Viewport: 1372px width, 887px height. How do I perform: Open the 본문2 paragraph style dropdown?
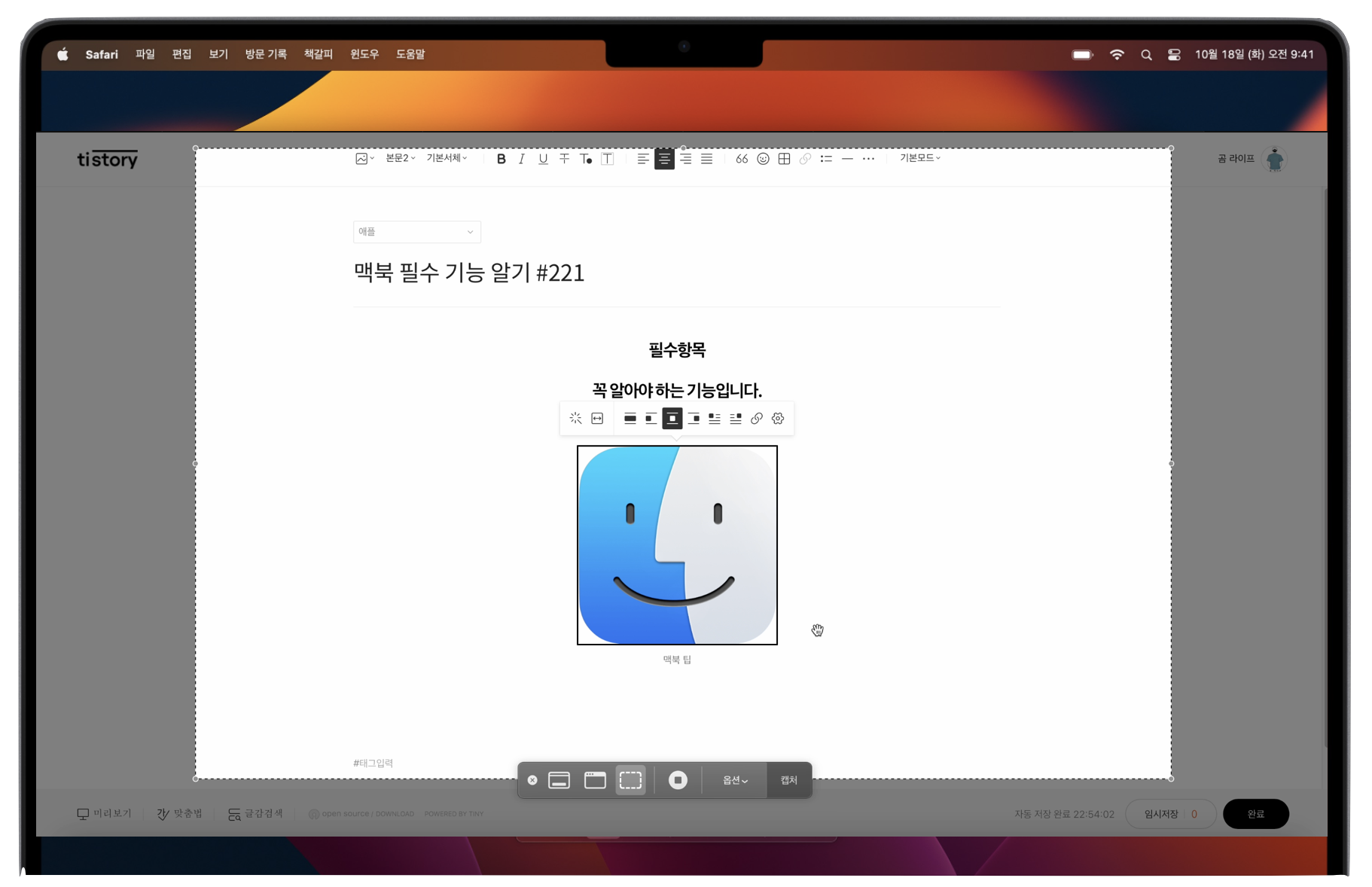[x=400, y=158]
